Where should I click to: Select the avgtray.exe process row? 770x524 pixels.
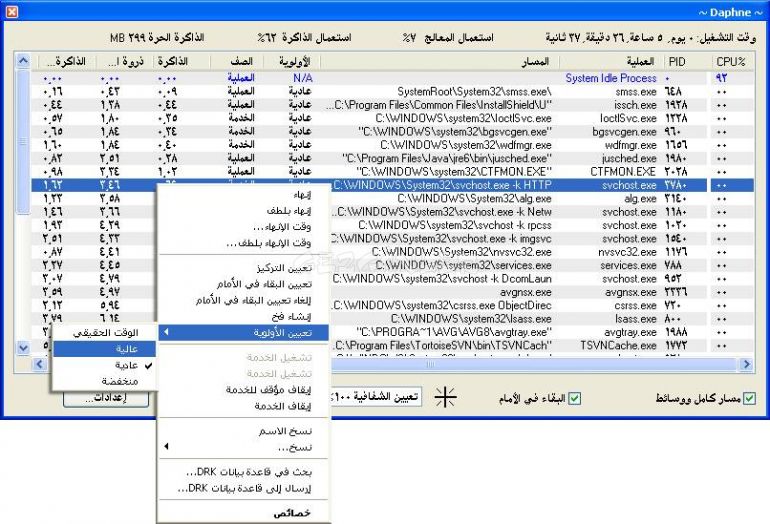(x=542, y=332)
